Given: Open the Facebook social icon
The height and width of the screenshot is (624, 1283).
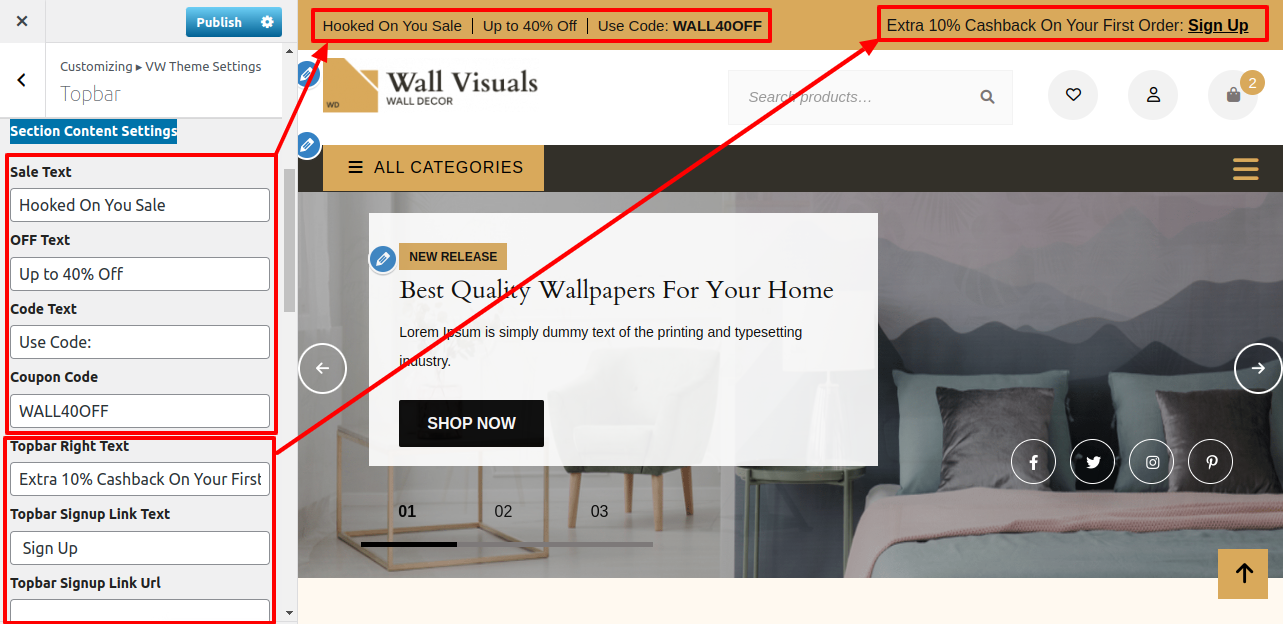Looking at the screenshot, I should [x=1034, y=462].
